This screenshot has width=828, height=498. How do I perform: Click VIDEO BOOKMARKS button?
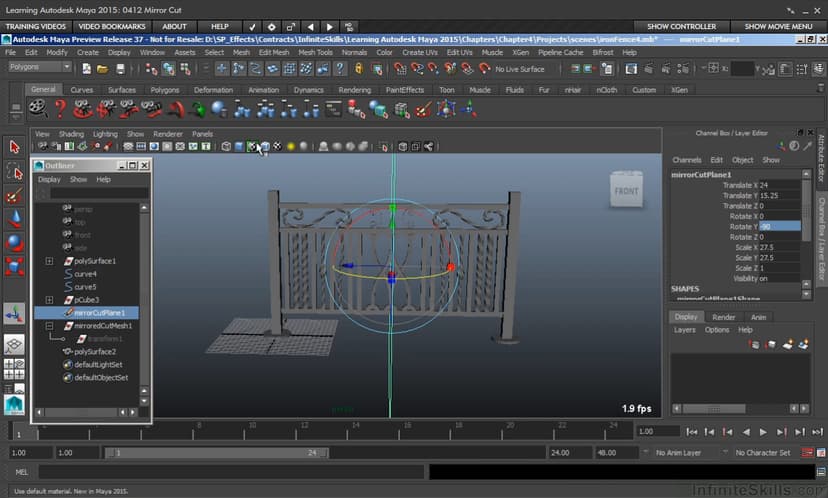click(112, 26)
